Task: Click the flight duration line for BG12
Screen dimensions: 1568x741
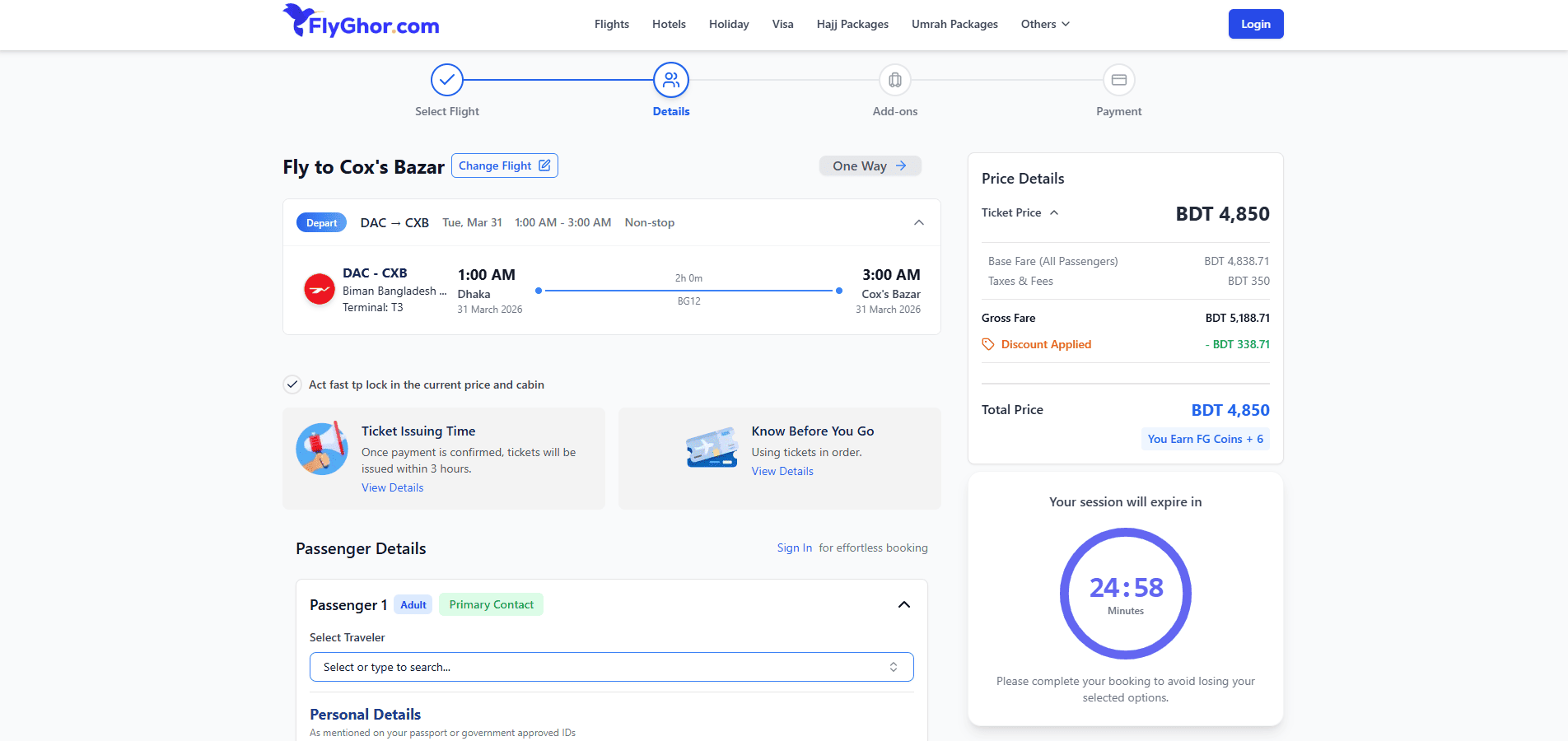Action: coord(689,291)
